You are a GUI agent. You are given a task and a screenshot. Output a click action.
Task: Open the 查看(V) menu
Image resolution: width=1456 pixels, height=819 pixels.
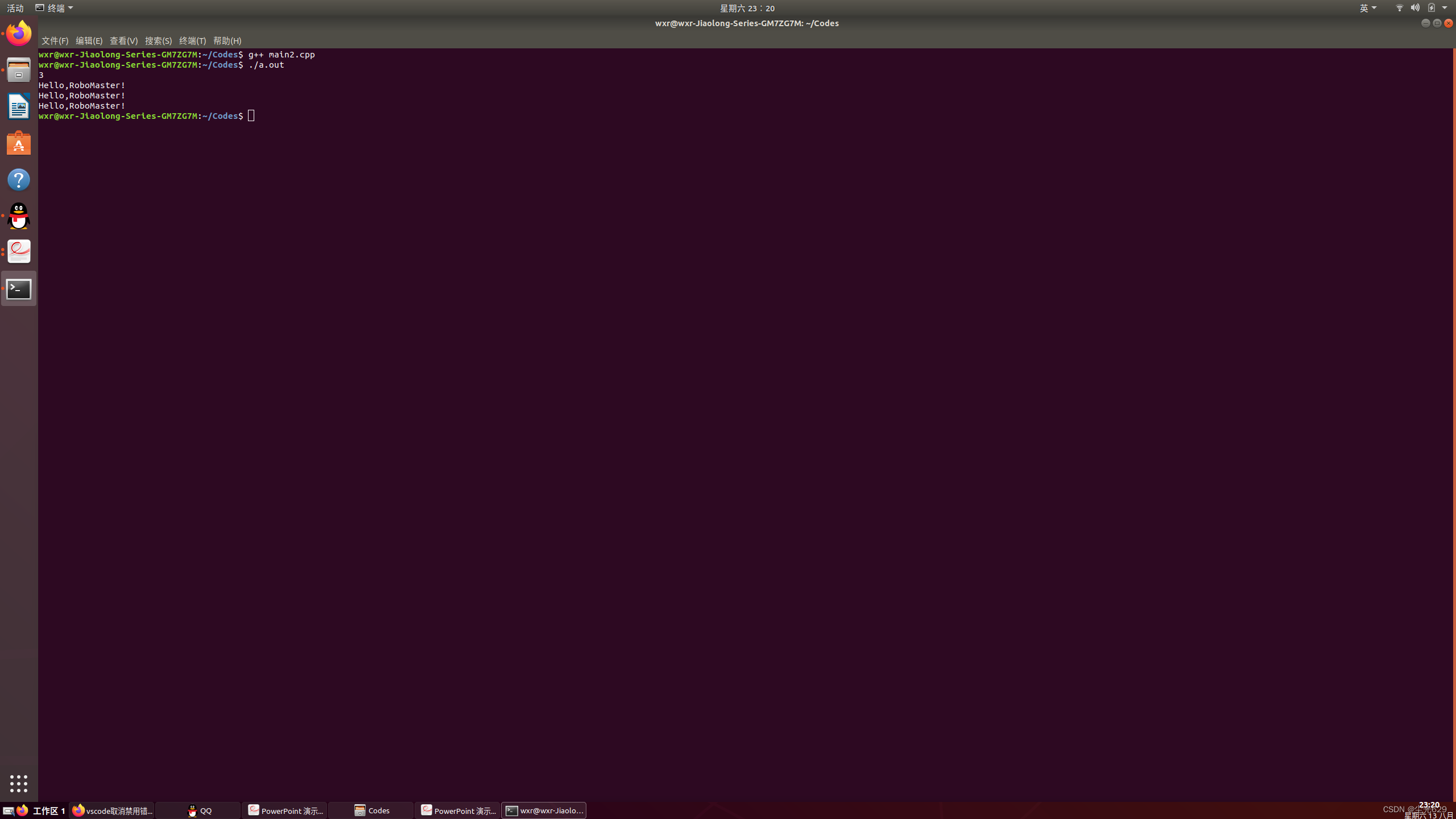point(123,41)
